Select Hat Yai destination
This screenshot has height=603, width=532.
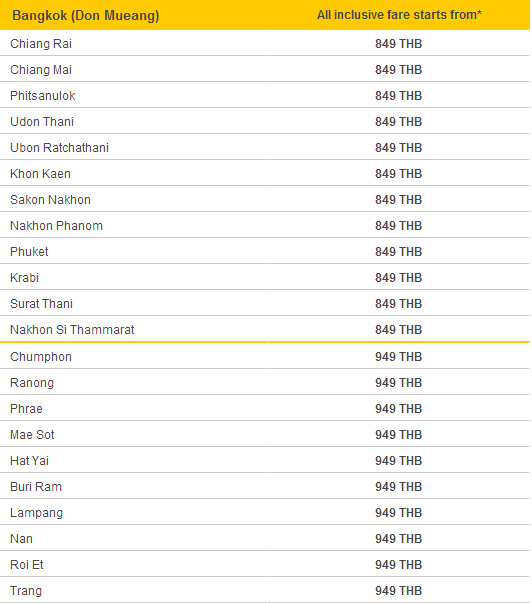(x=29, y=461)
